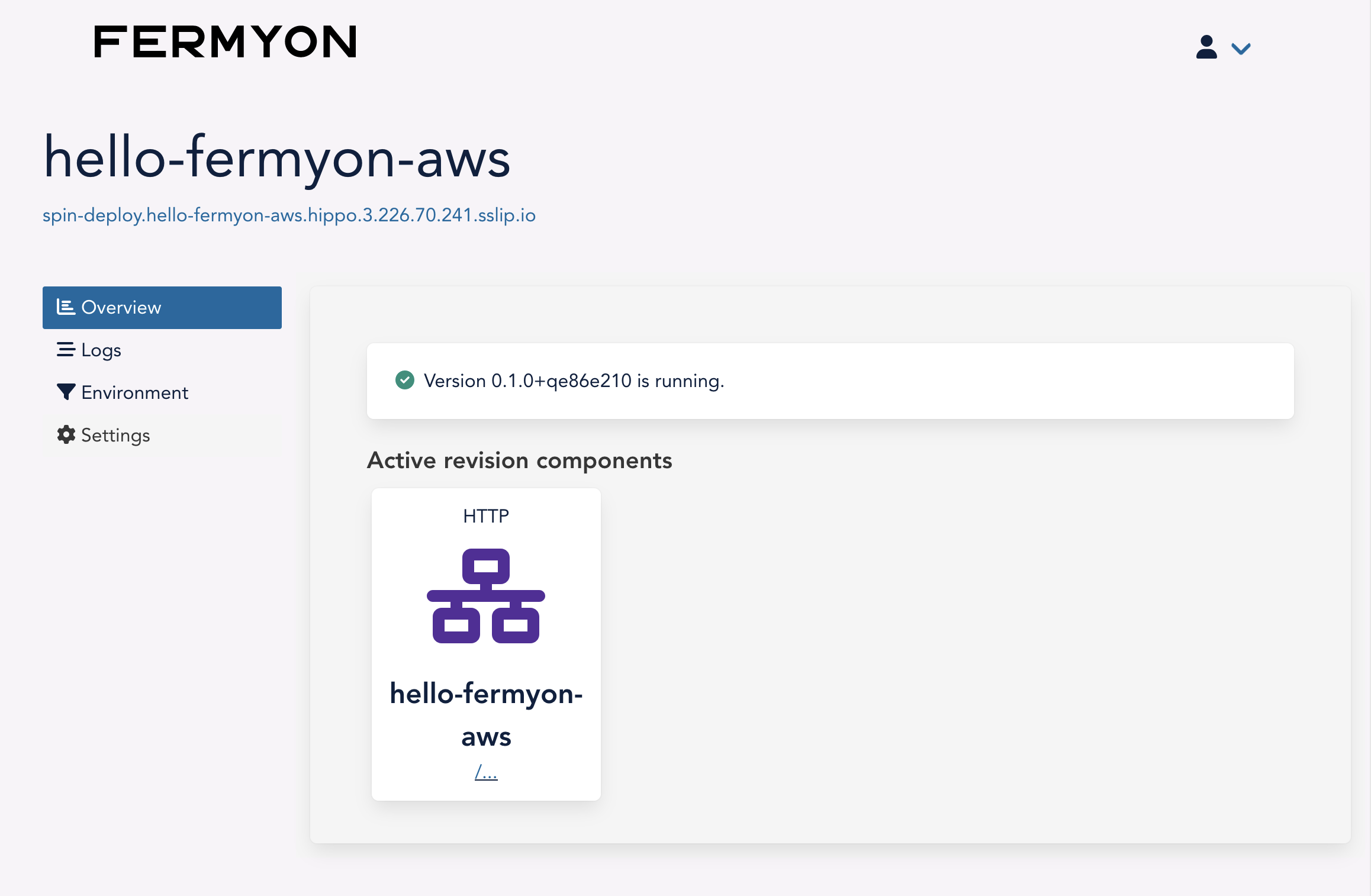Click the Settings gear icon

click(x=66, y=434)
